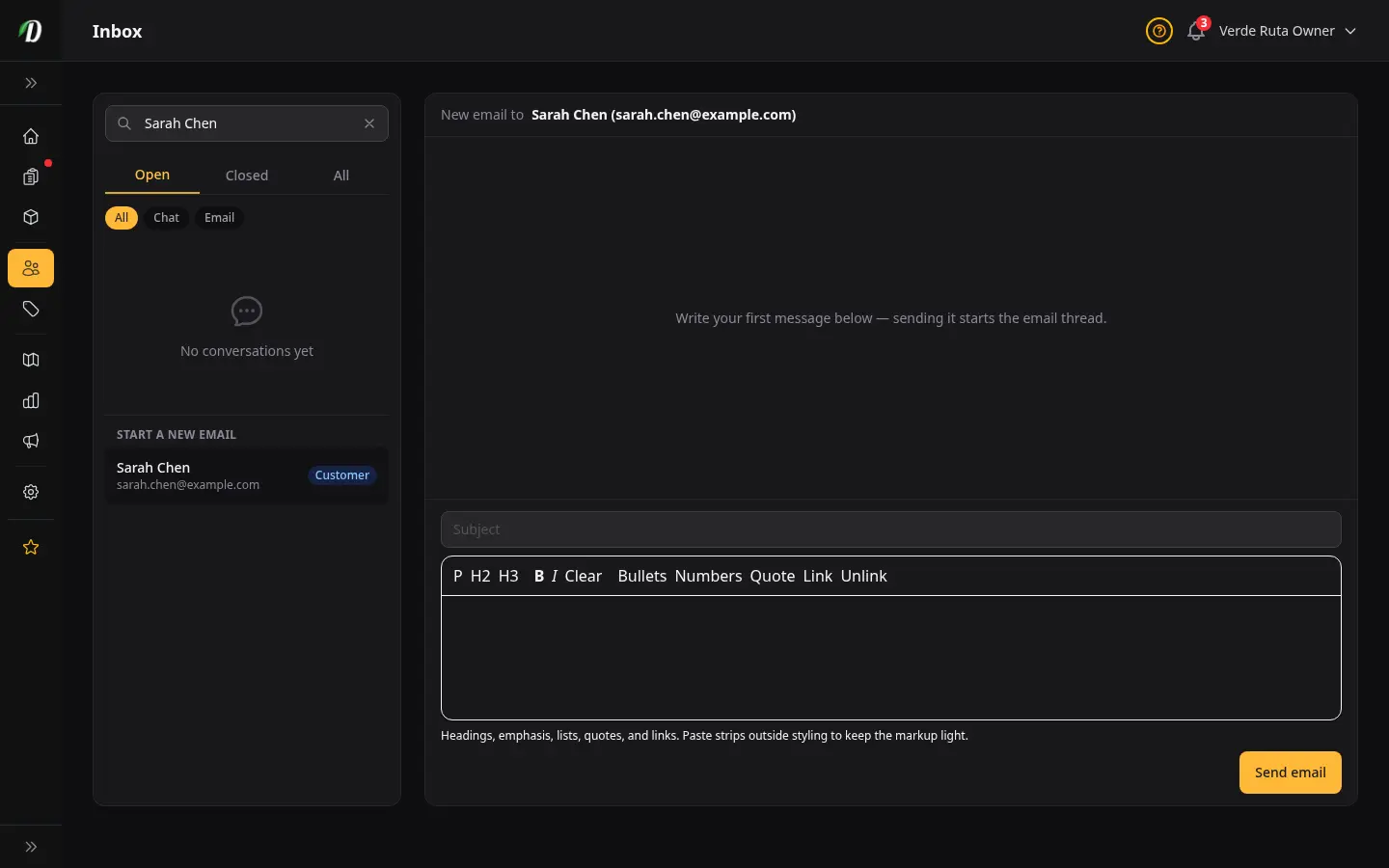Viewport: 1389px width, 868px height.
Task: Apply Heading 2 with the H2 button
Action: [x=480, y=576]
